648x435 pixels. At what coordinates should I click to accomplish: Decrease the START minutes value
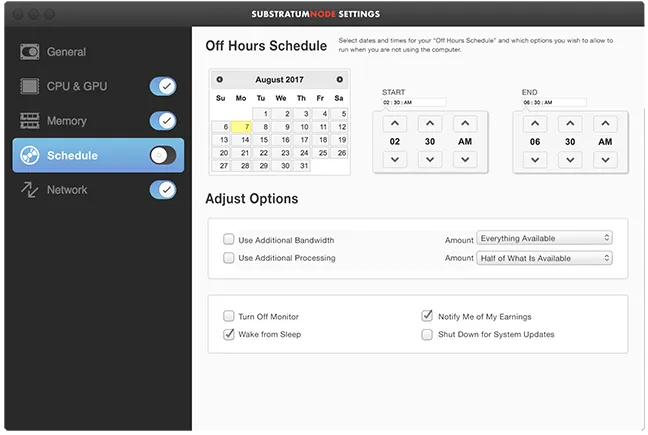click(430, 159)
